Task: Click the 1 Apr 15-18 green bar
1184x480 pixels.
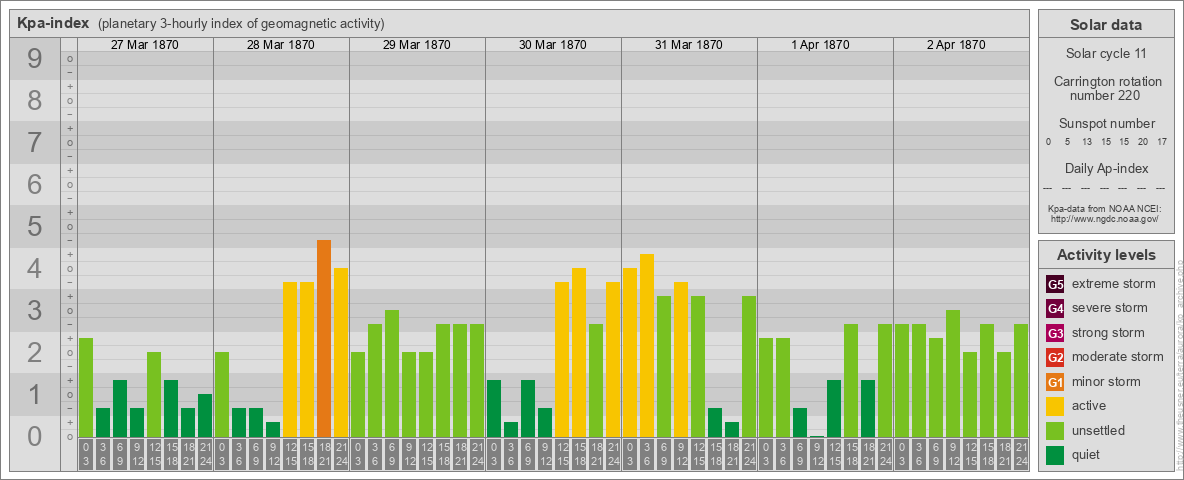Action: (851, 380)
